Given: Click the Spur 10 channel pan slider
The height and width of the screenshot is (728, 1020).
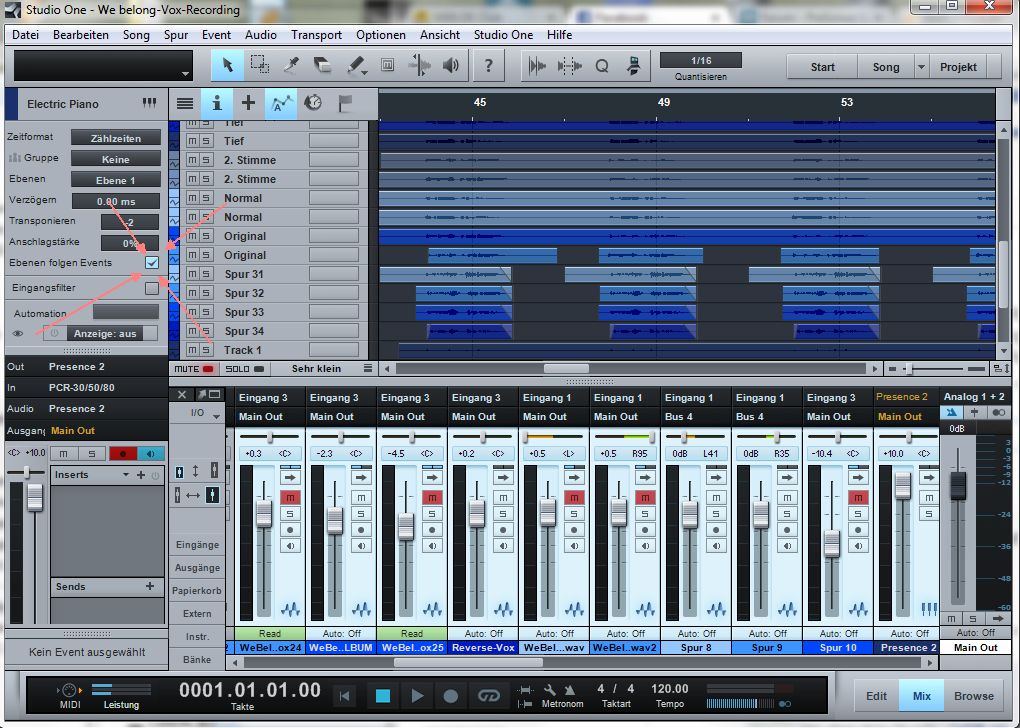Looking at the screenshot, I should [837, 437].
